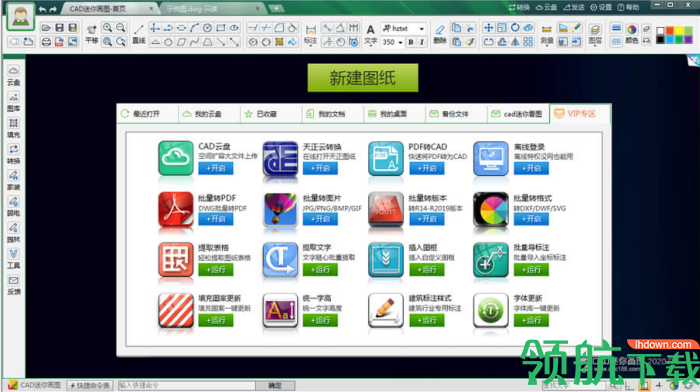Viewport: 700px width, 392px height.
Task: Select the purple color swatch
Action: pos(687,39)
